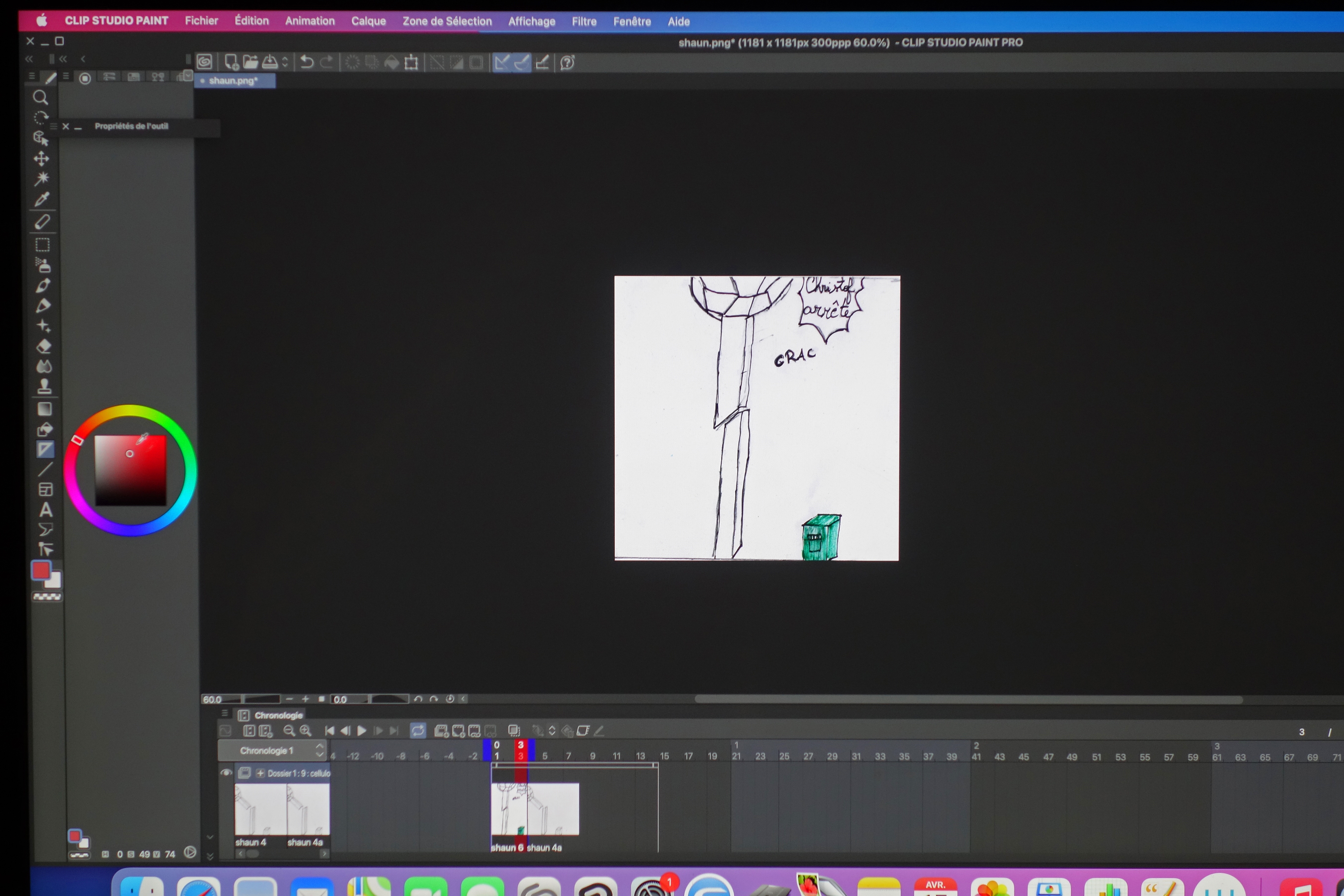Open the Apple menu
The height and width of the screenshot is (896, 1344).
click(x=41, y=21)
